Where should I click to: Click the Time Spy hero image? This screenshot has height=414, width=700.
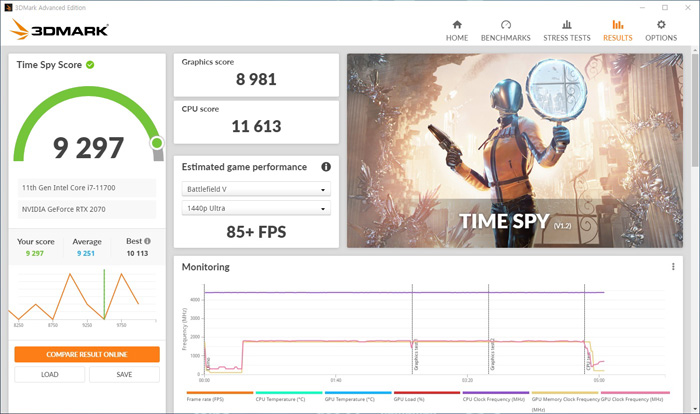pyautogui.click(x=515, y=151)
